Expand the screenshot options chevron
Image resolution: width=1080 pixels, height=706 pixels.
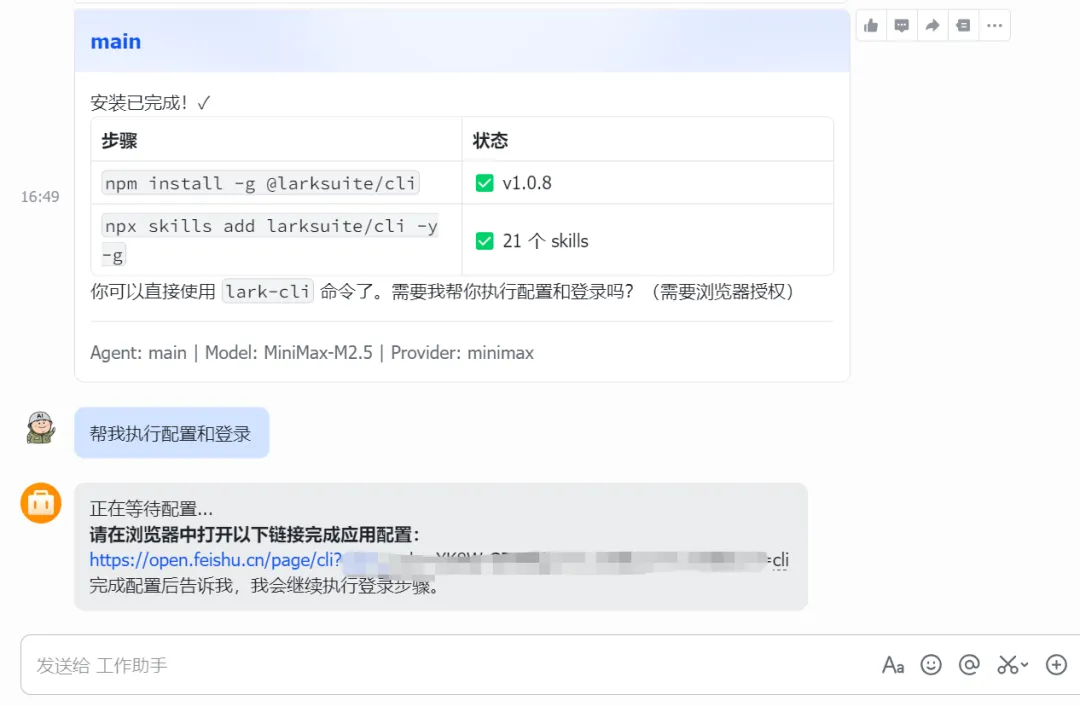[x=1025, y=666]
